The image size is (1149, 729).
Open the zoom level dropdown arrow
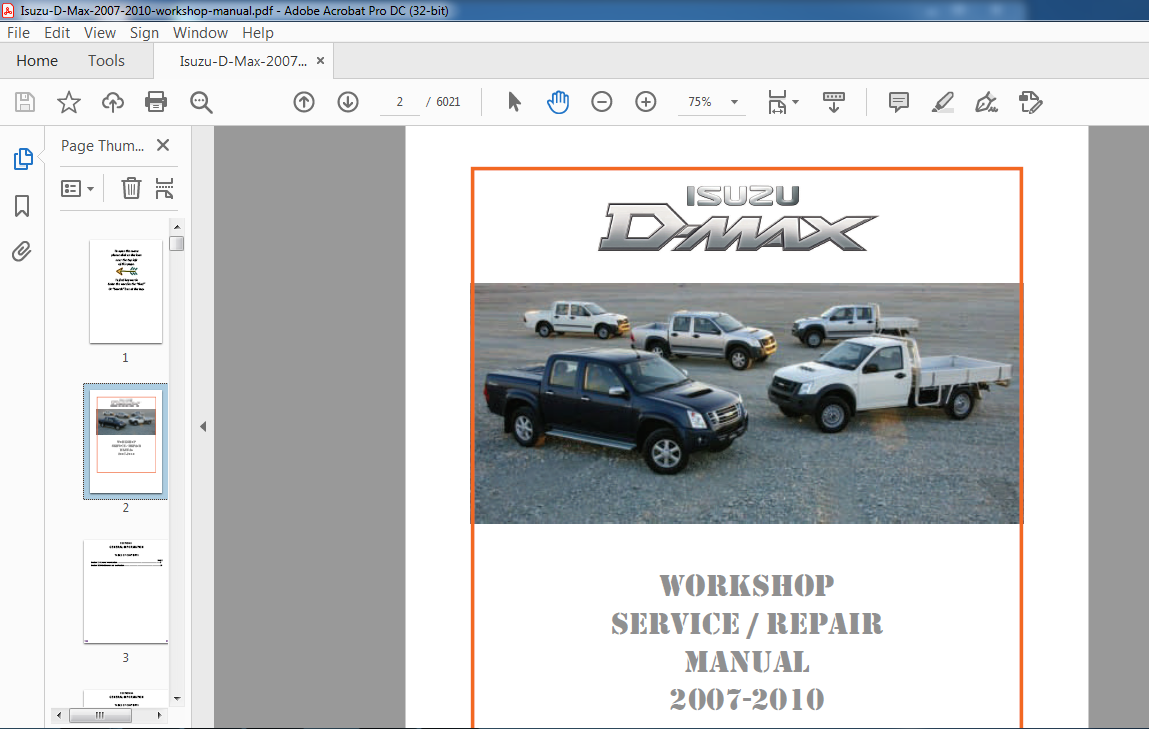point(734,102)
